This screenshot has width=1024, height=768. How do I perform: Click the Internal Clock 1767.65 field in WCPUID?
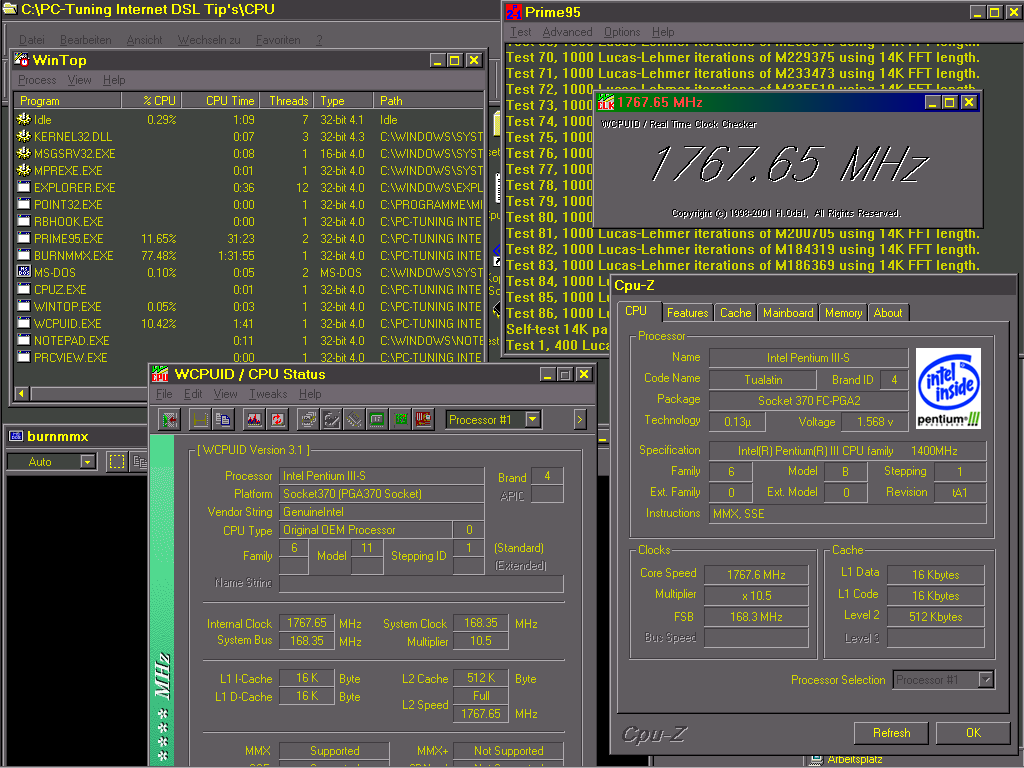[307, 623]
